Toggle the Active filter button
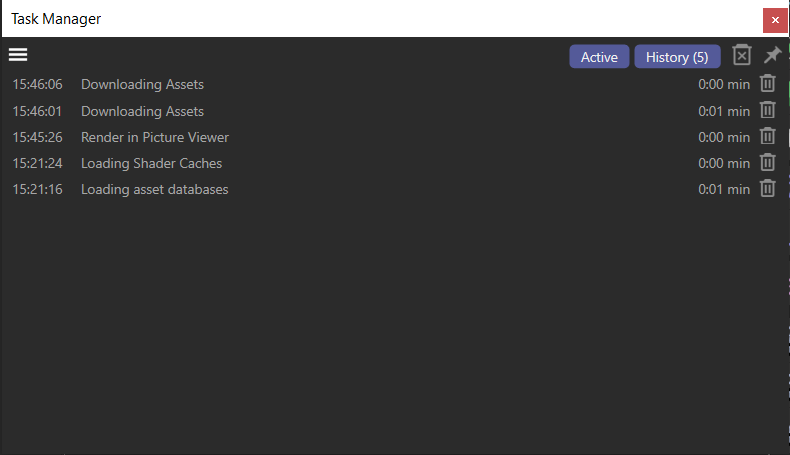The width and height of the screenshot is (790, 455). point(599,57)
